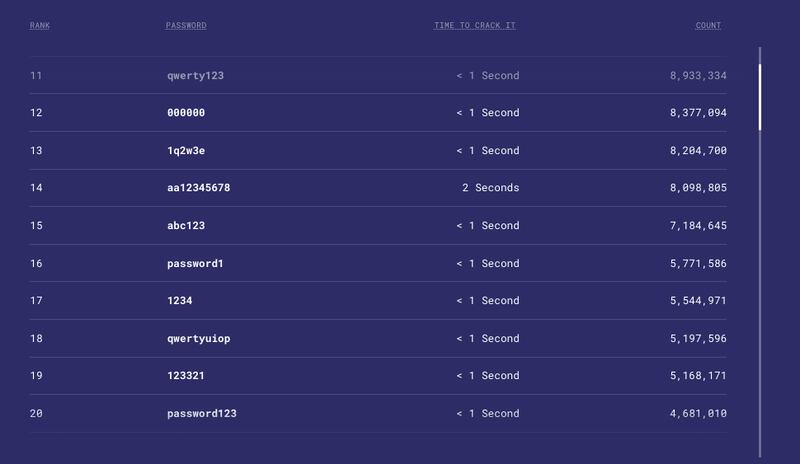This screenshot has height=464, width=800.
Task: Select the 000000 password row
Action: (378, 113)
